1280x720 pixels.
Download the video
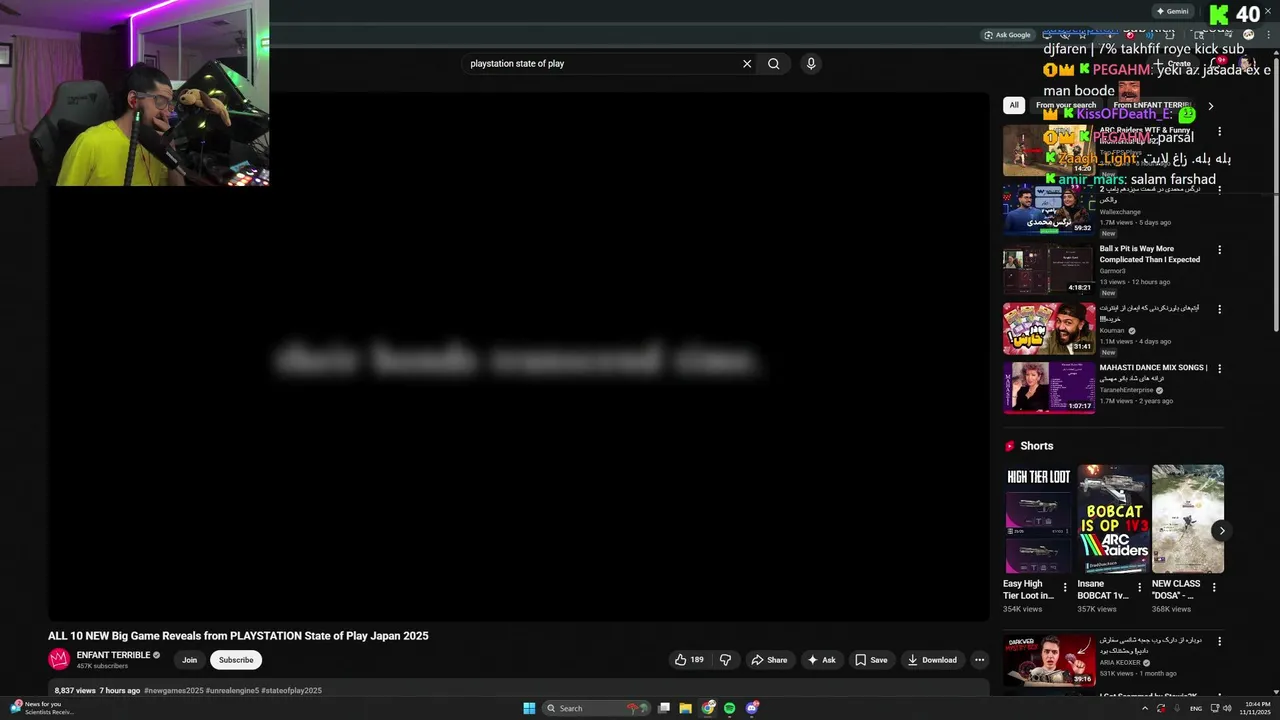point(932,660)
